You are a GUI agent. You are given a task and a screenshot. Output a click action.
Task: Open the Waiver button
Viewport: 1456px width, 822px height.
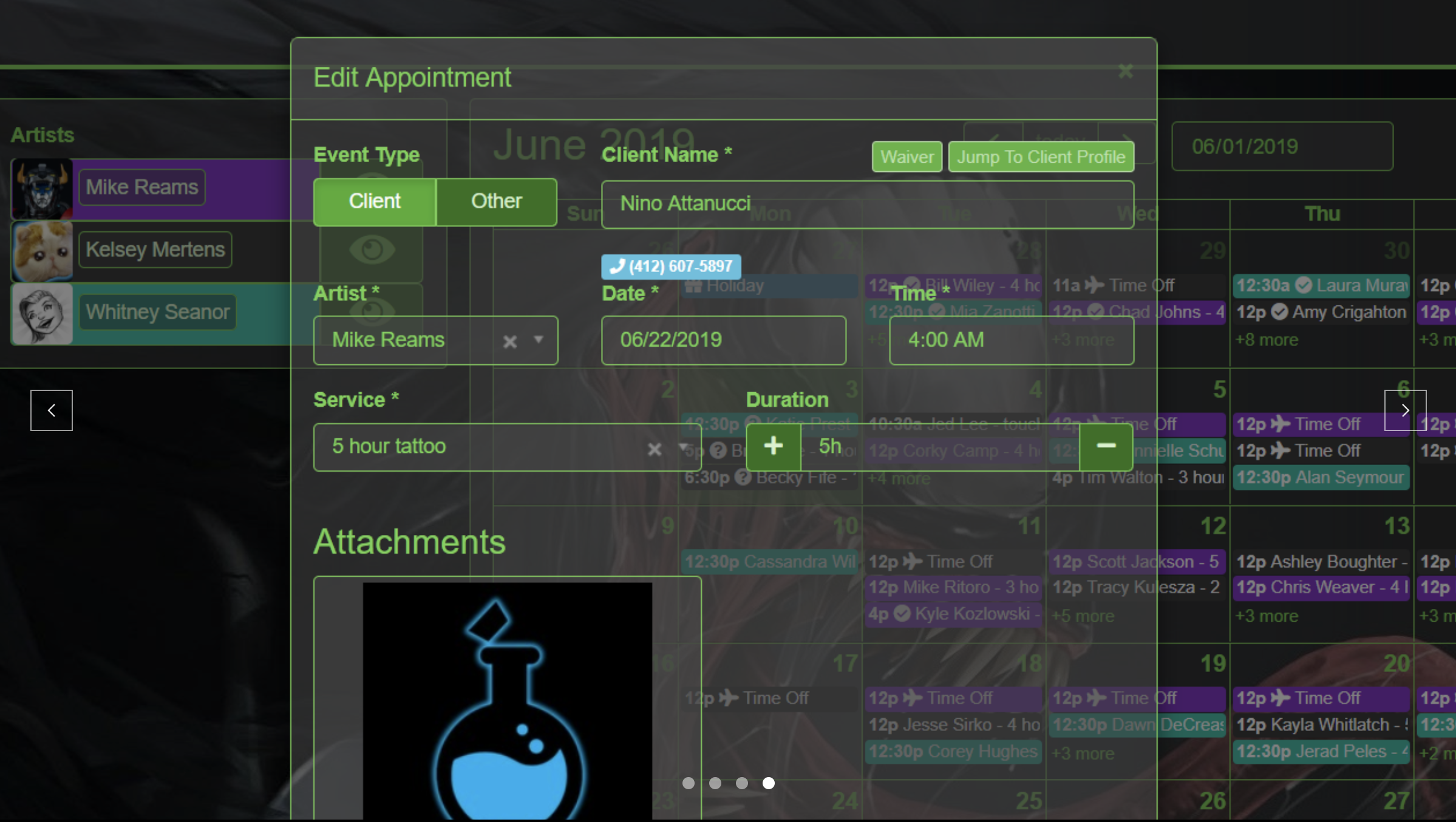[x=907, y=157]
